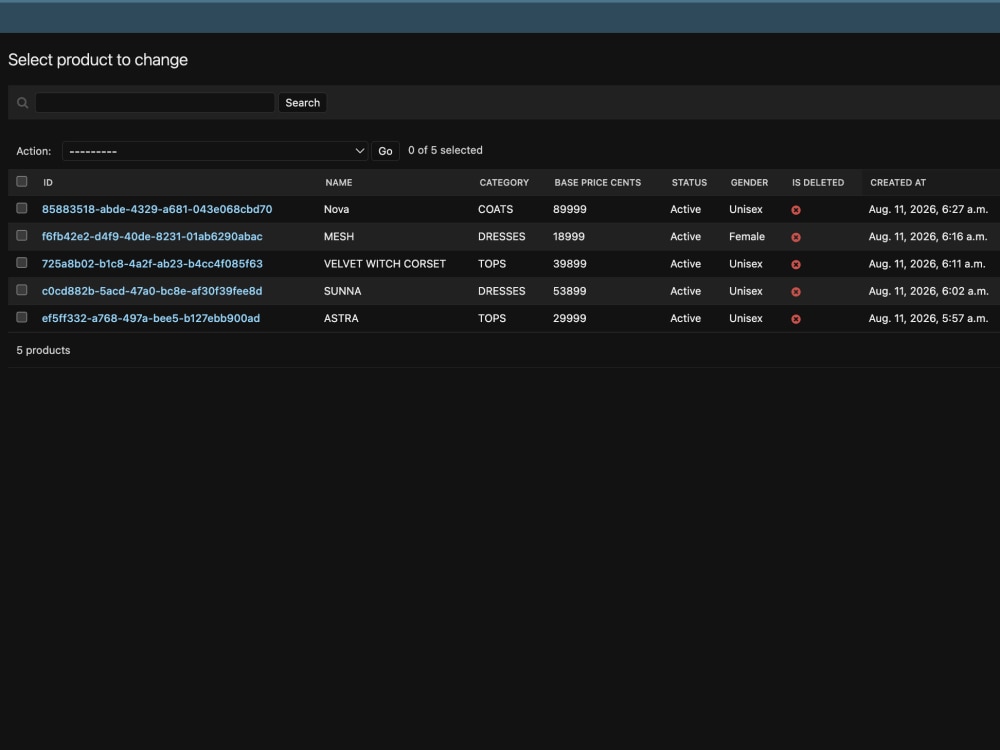Sort by the CREATED AT column header

click(x=898, y=182)
